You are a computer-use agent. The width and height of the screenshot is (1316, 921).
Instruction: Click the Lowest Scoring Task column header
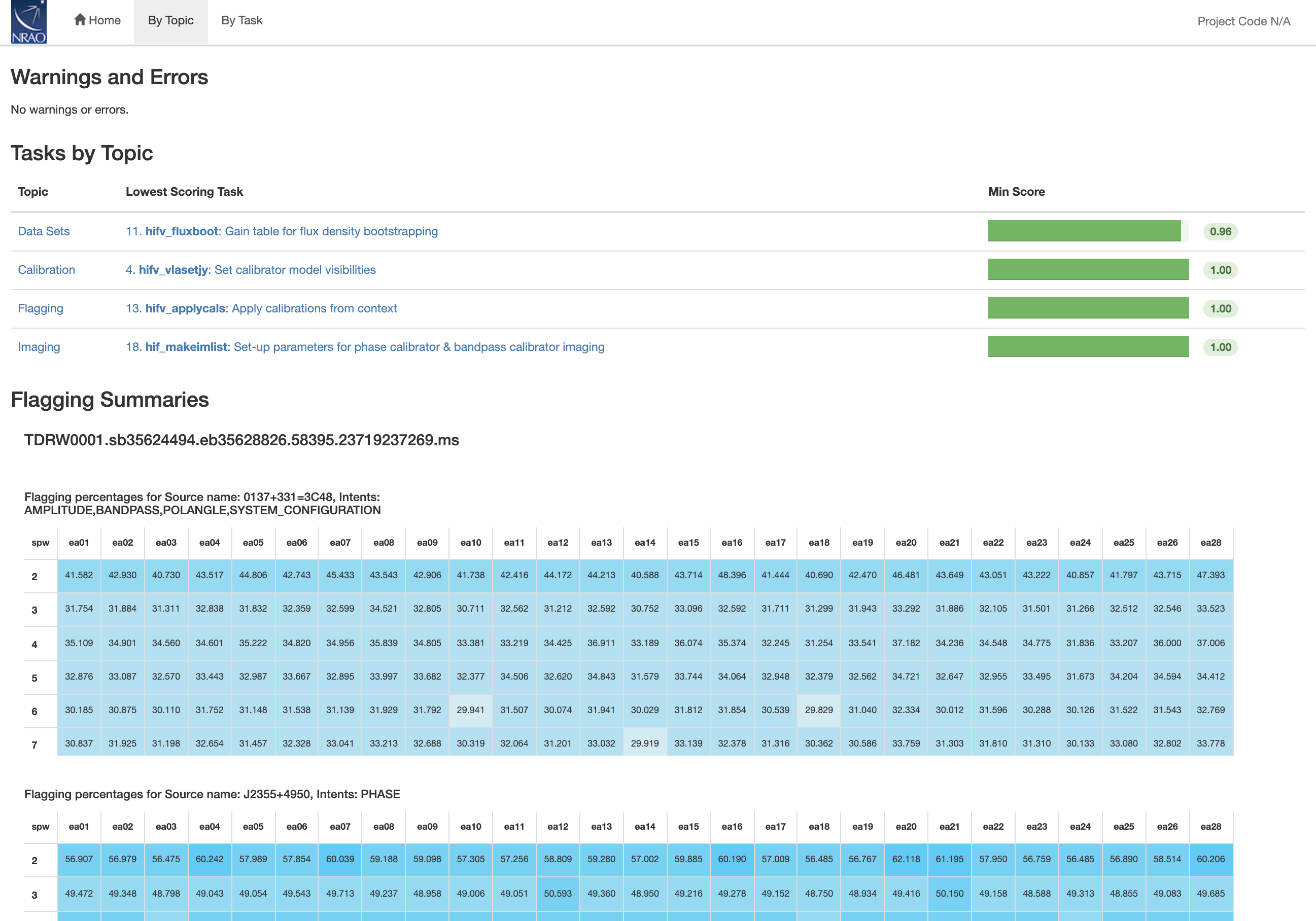tap(184, 191)
